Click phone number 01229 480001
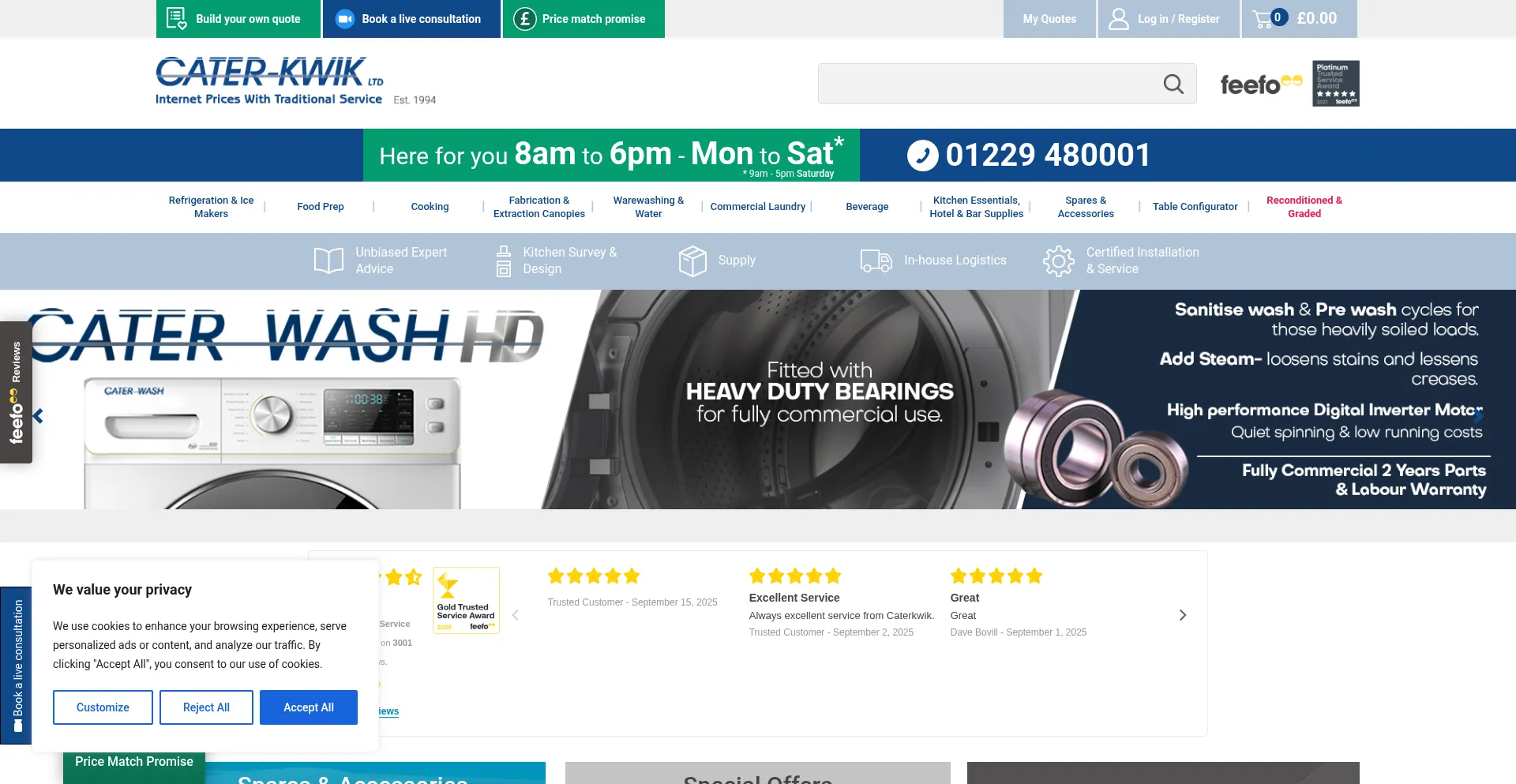Viewport: 1516px width, 784px height. click(x=1048, y=155)
